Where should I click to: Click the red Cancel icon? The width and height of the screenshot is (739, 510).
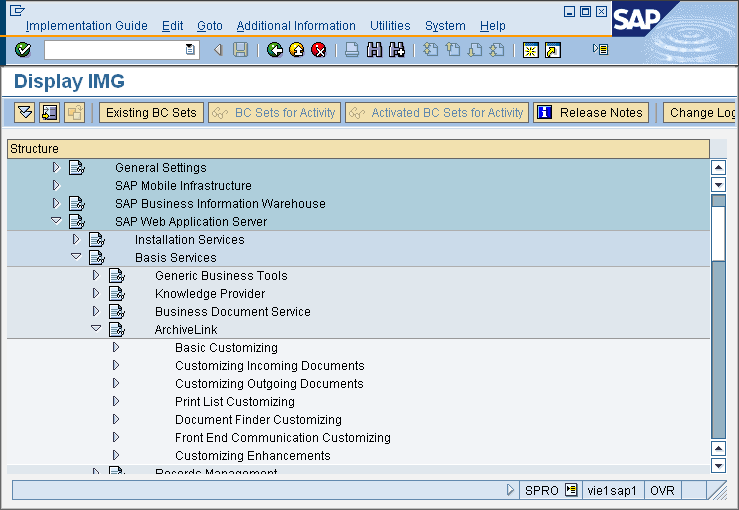319,50
